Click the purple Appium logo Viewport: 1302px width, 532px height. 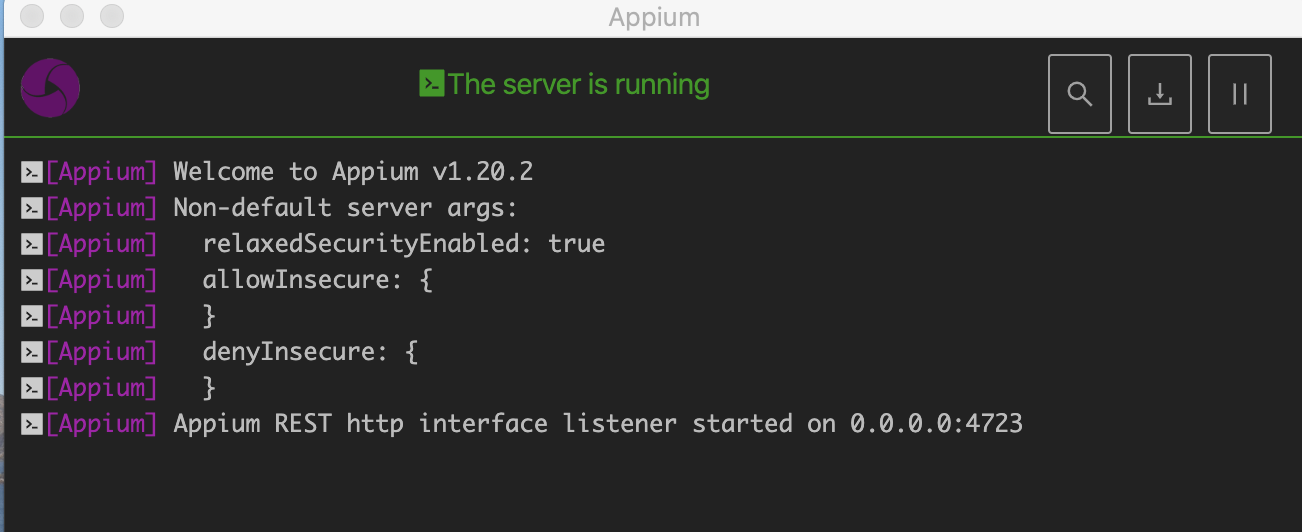pos(50,88)
